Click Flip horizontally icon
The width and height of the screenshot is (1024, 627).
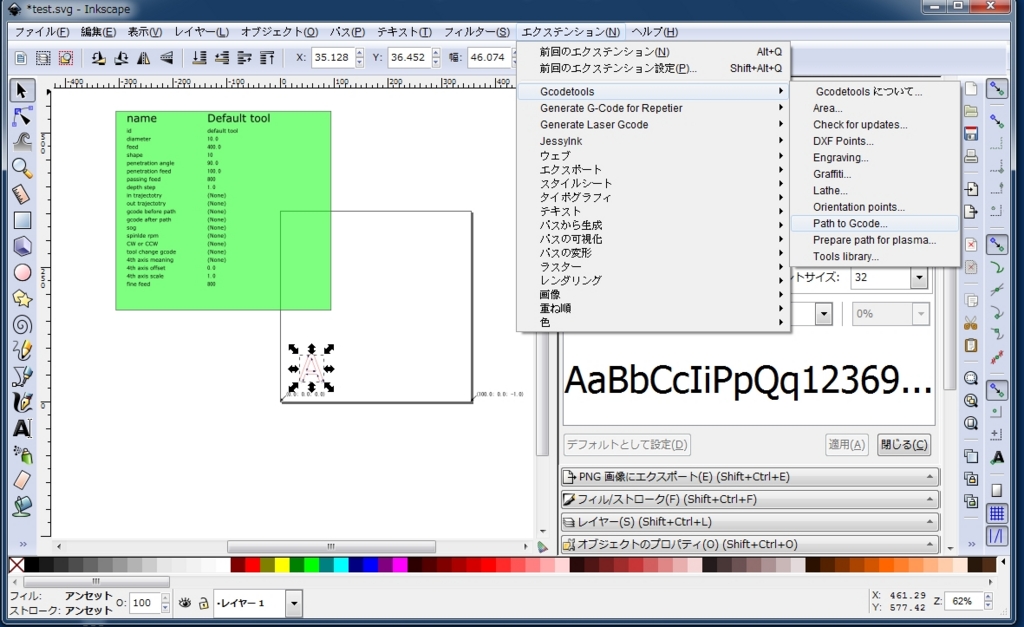(x=144, y=58)
